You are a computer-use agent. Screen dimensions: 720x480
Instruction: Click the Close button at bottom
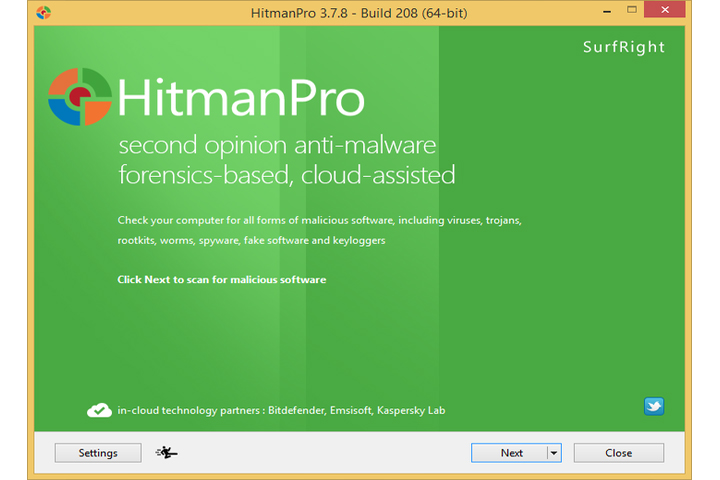619,453
